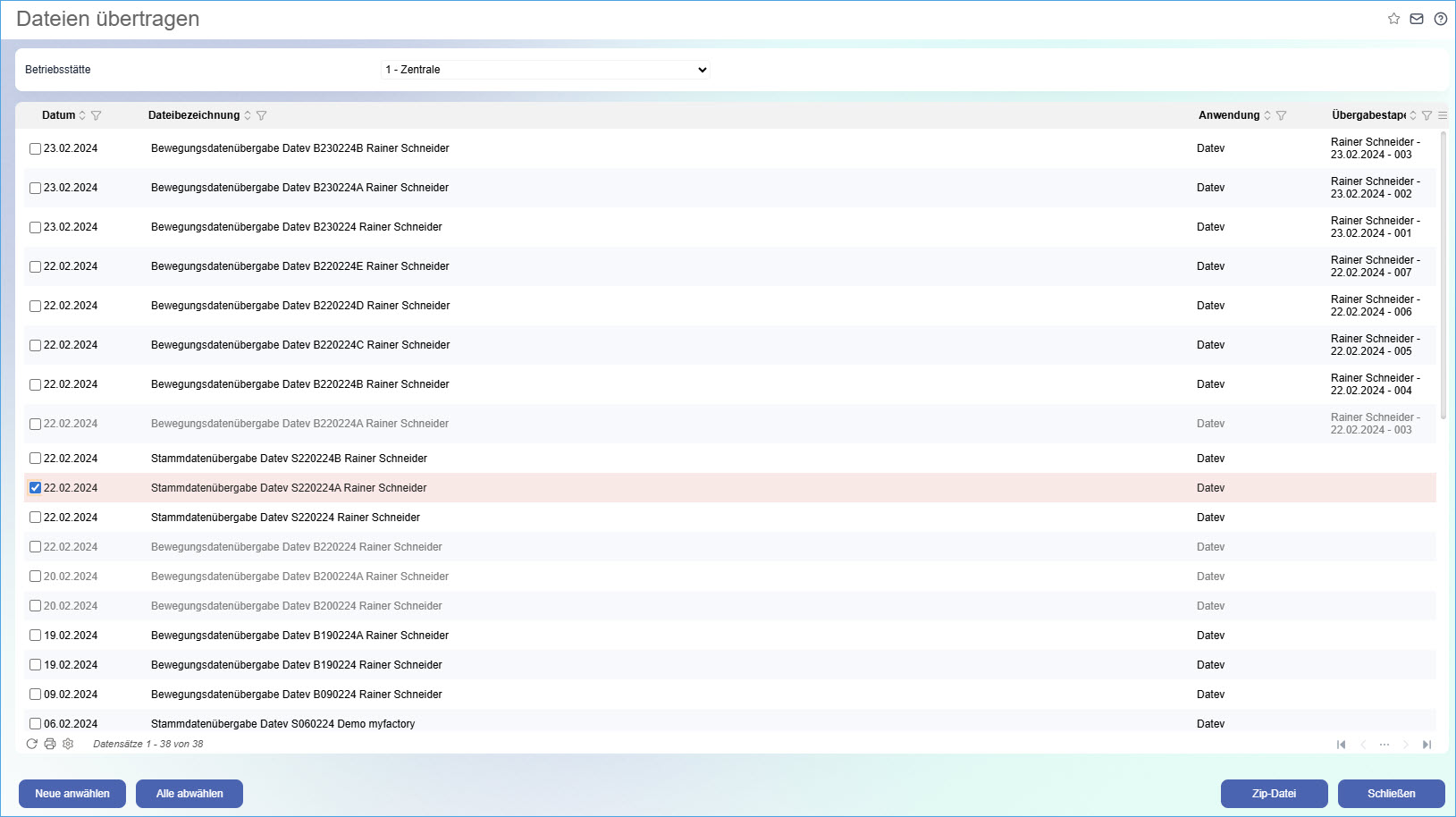This screenshot has height=817, width=1456.
Task: Click the refresh icon below the table
Action: tap(32, 744)
